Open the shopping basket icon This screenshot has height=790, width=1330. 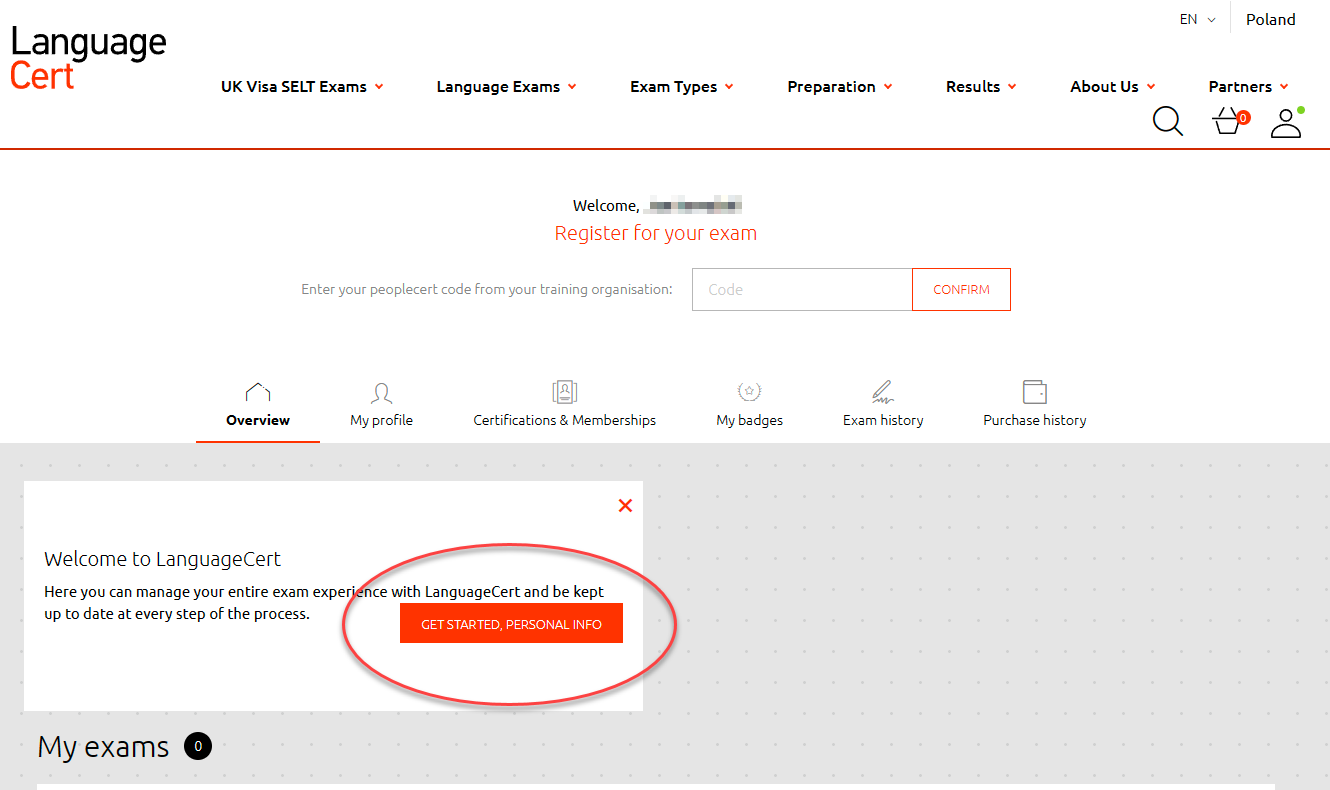point(1229,122)
